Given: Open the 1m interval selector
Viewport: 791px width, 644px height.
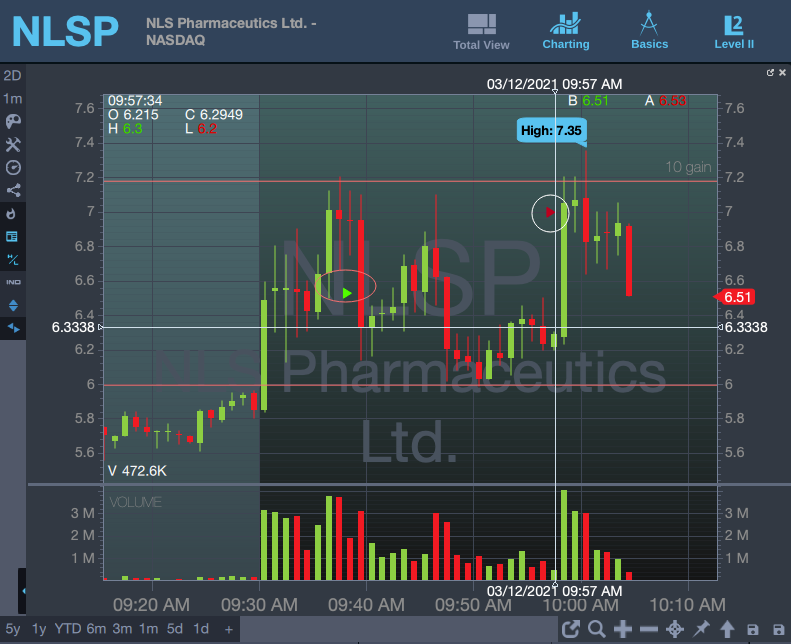Looking at the screenshot, I should 13,99.
